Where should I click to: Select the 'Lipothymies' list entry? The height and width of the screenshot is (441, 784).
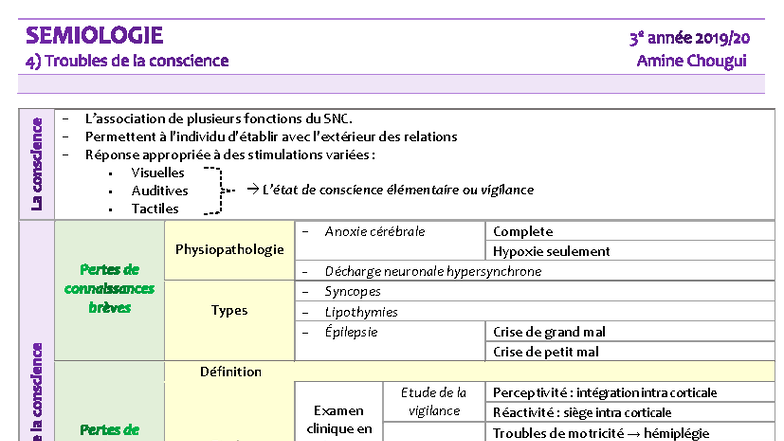(x=361, y=312)
